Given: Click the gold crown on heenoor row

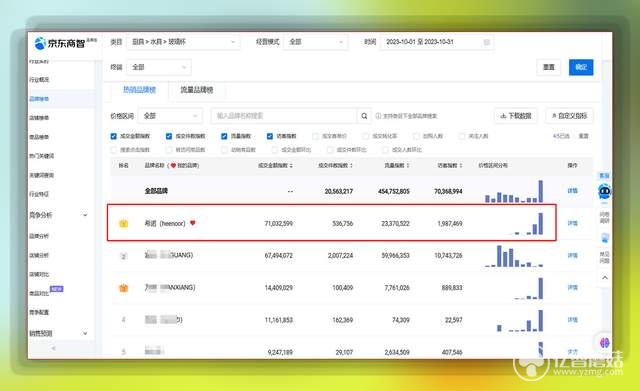Looking at the screenshot, I should click(x=123, y=223).
